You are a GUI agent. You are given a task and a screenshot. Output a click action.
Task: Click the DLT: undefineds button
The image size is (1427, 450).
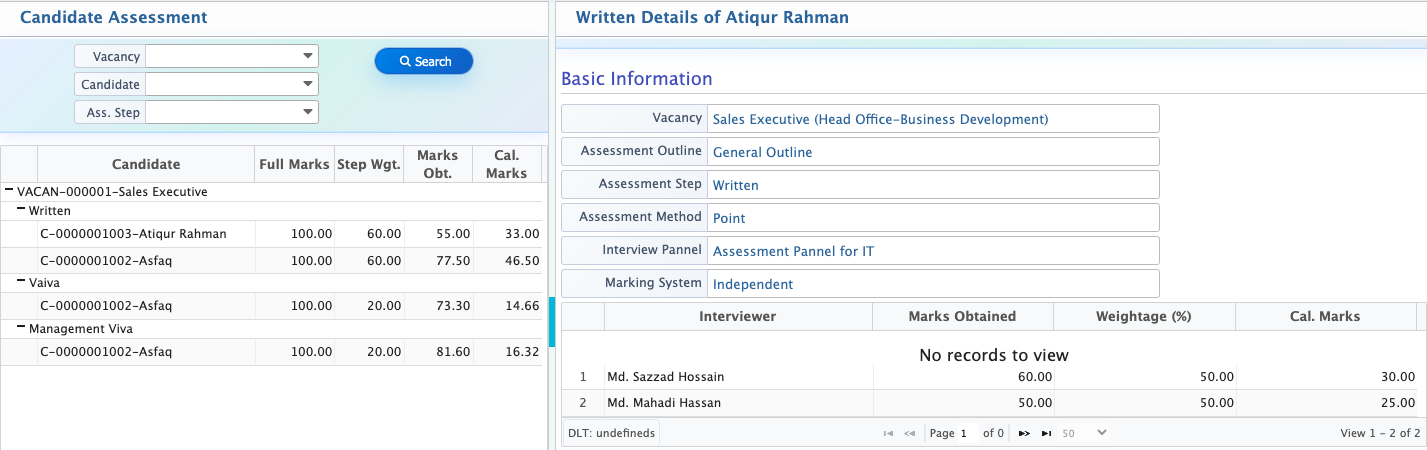tap(611, 433)
